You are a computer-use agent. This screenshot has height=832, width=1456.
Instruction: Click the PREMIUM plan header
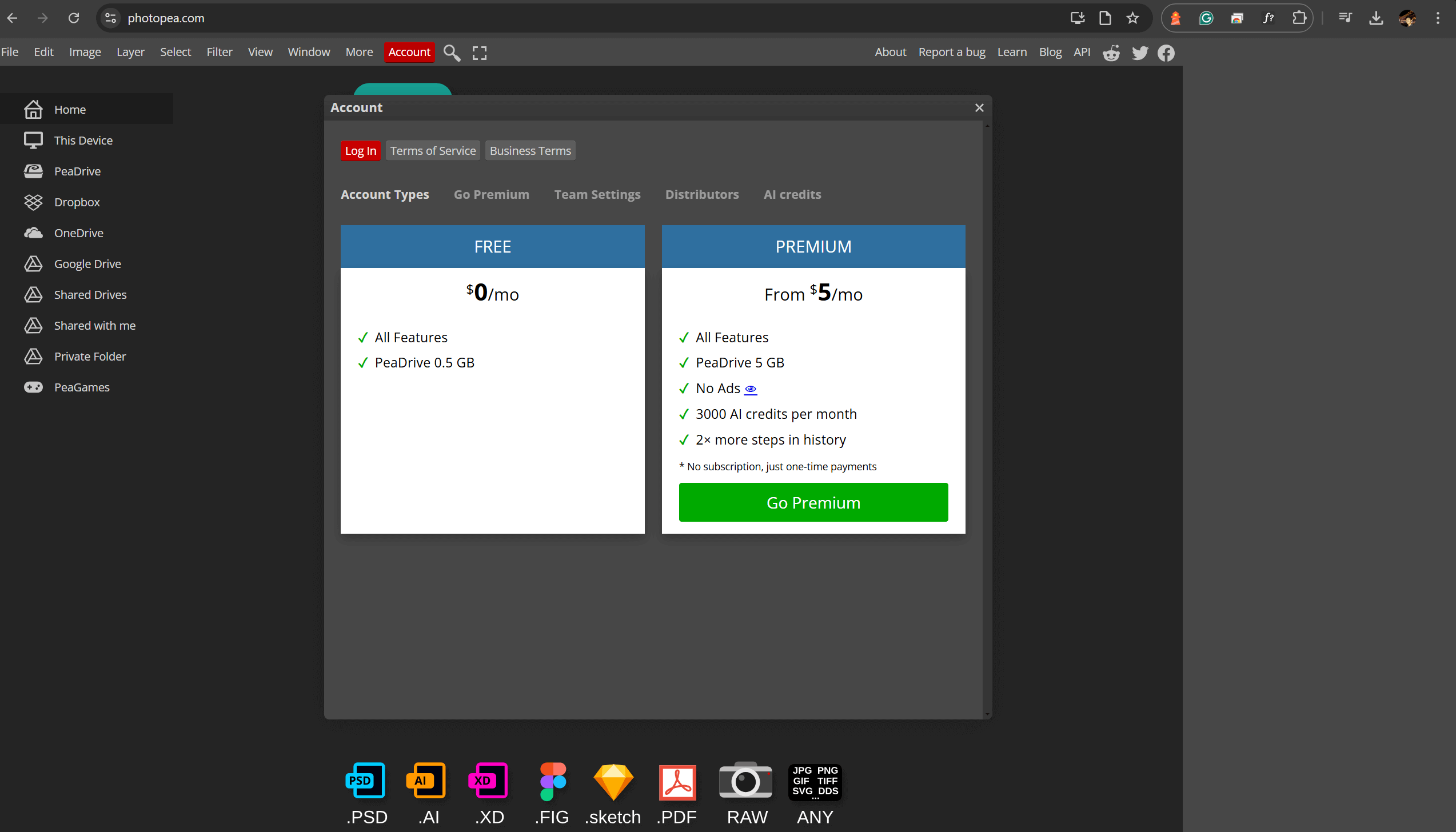813,246
